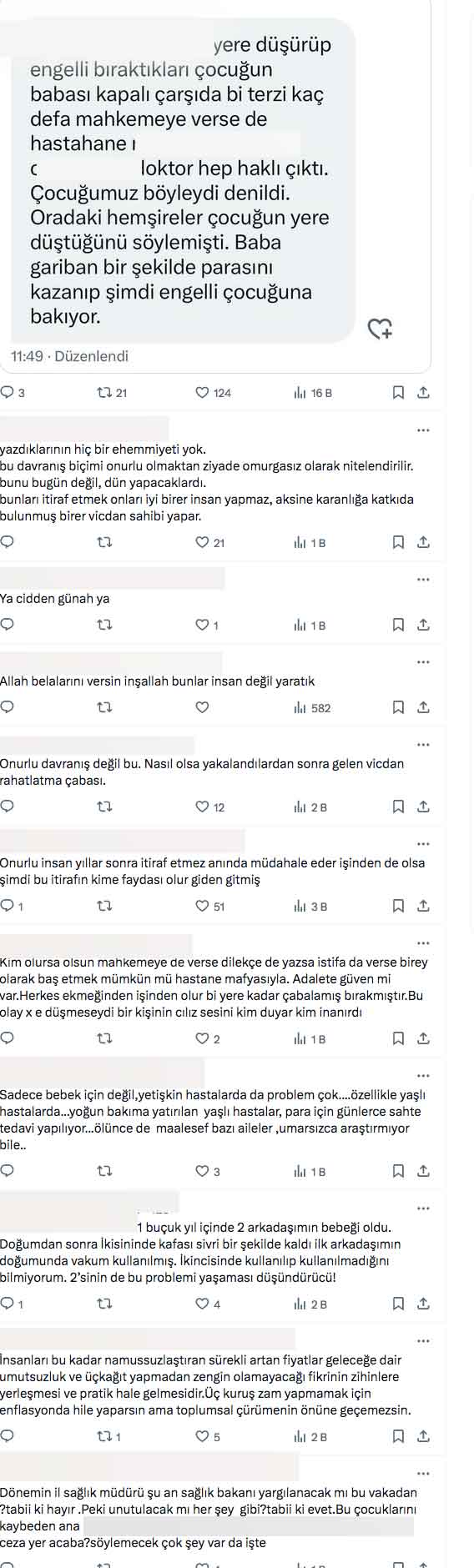This screenshot has height=1568, width=474.
Task: Open replies on main tweet with 3 comments
Action: point(13,393)
